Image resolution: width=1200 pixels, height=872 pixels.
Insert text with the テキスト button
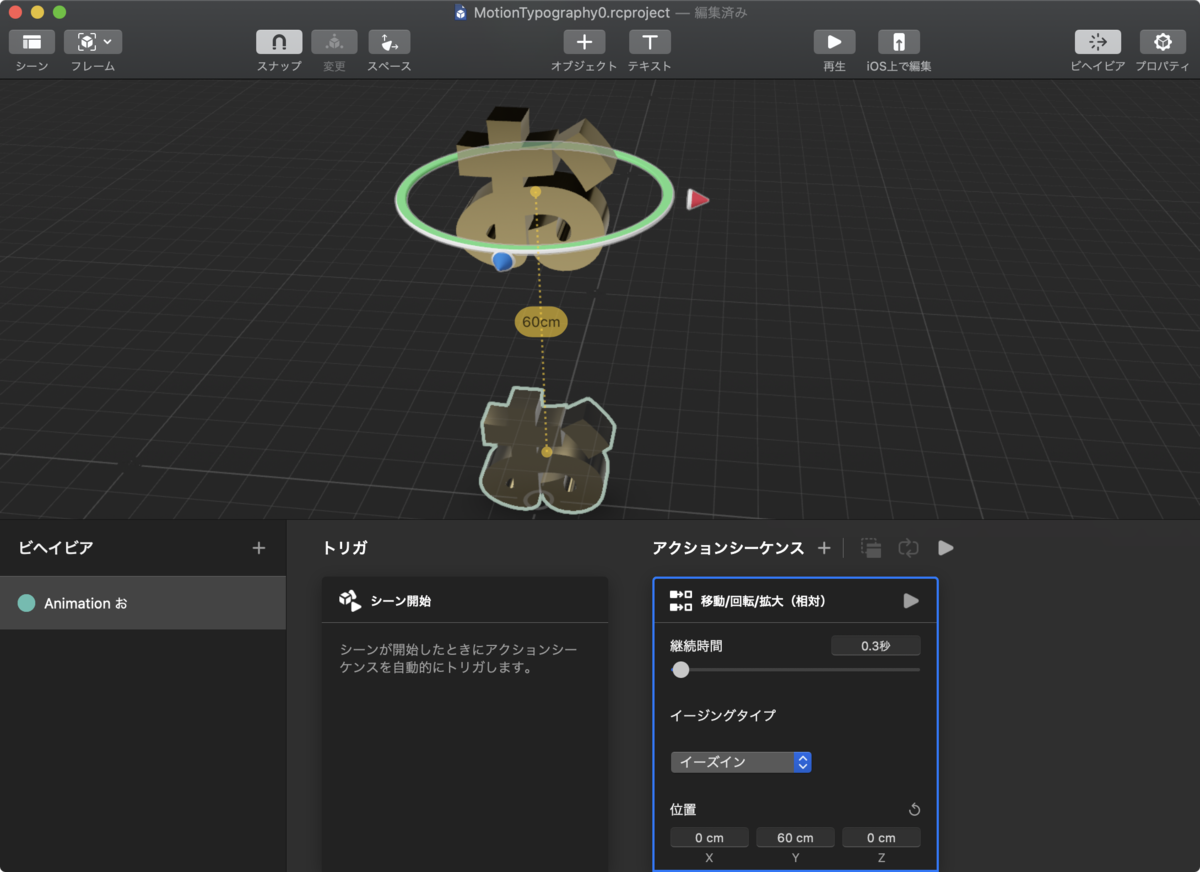click(649, 42)
